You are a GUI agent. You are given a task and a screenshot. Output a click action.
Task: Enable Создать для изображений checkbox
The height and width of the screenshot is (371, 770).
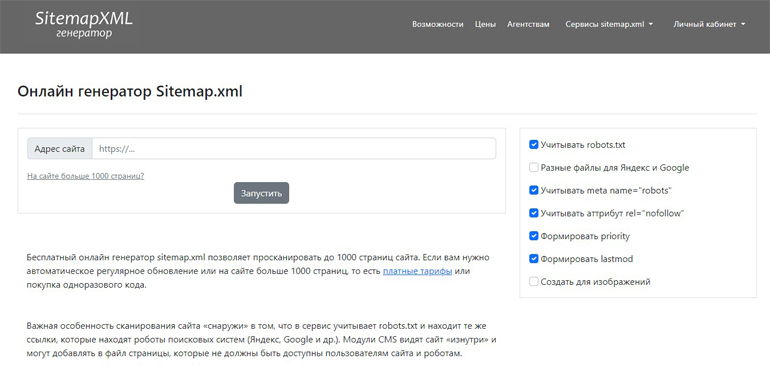click(534, 282)
